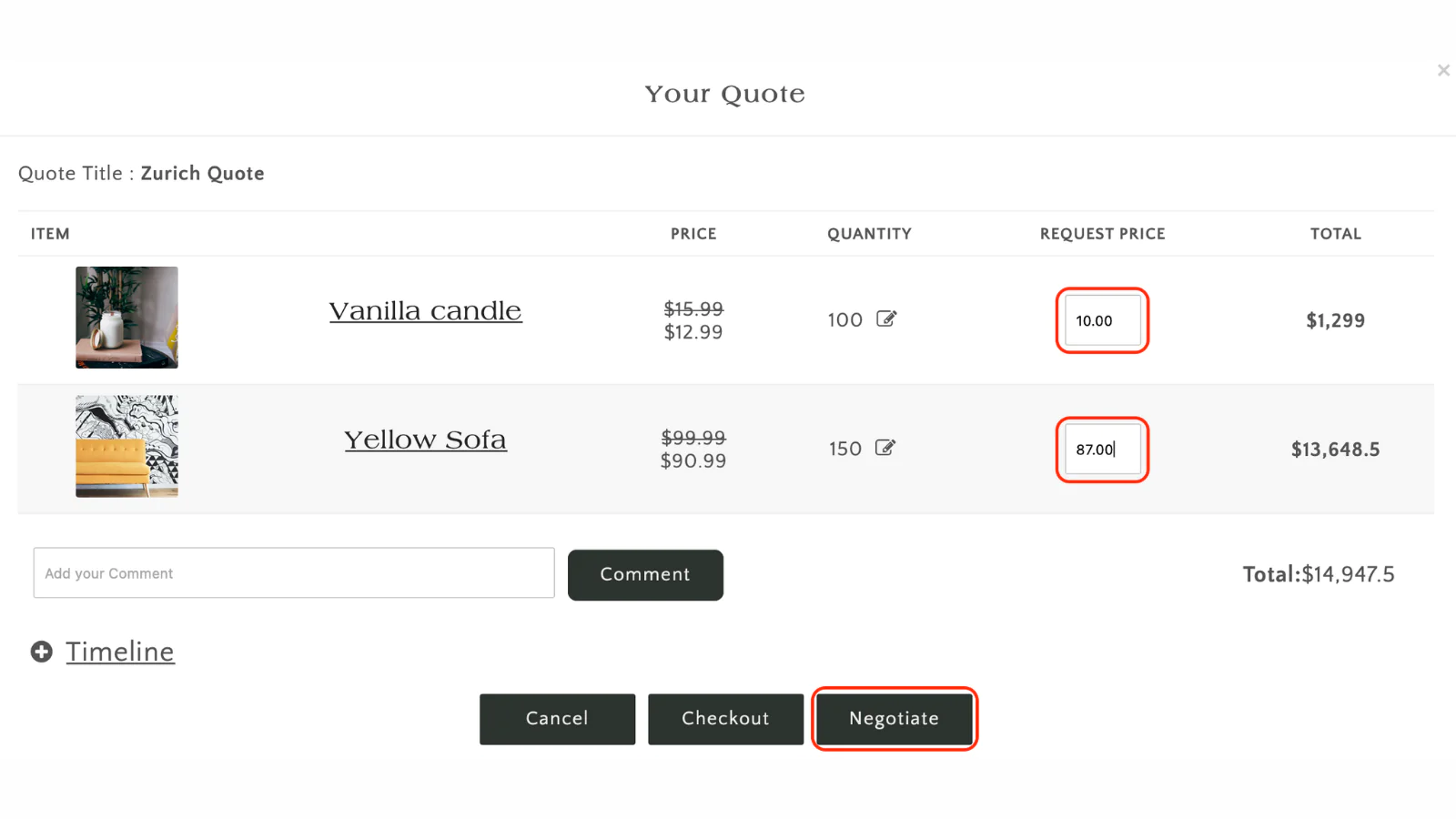Expand Timeline with plus icon
Screen dimensions: 1456x819
[x=42, y=652]
